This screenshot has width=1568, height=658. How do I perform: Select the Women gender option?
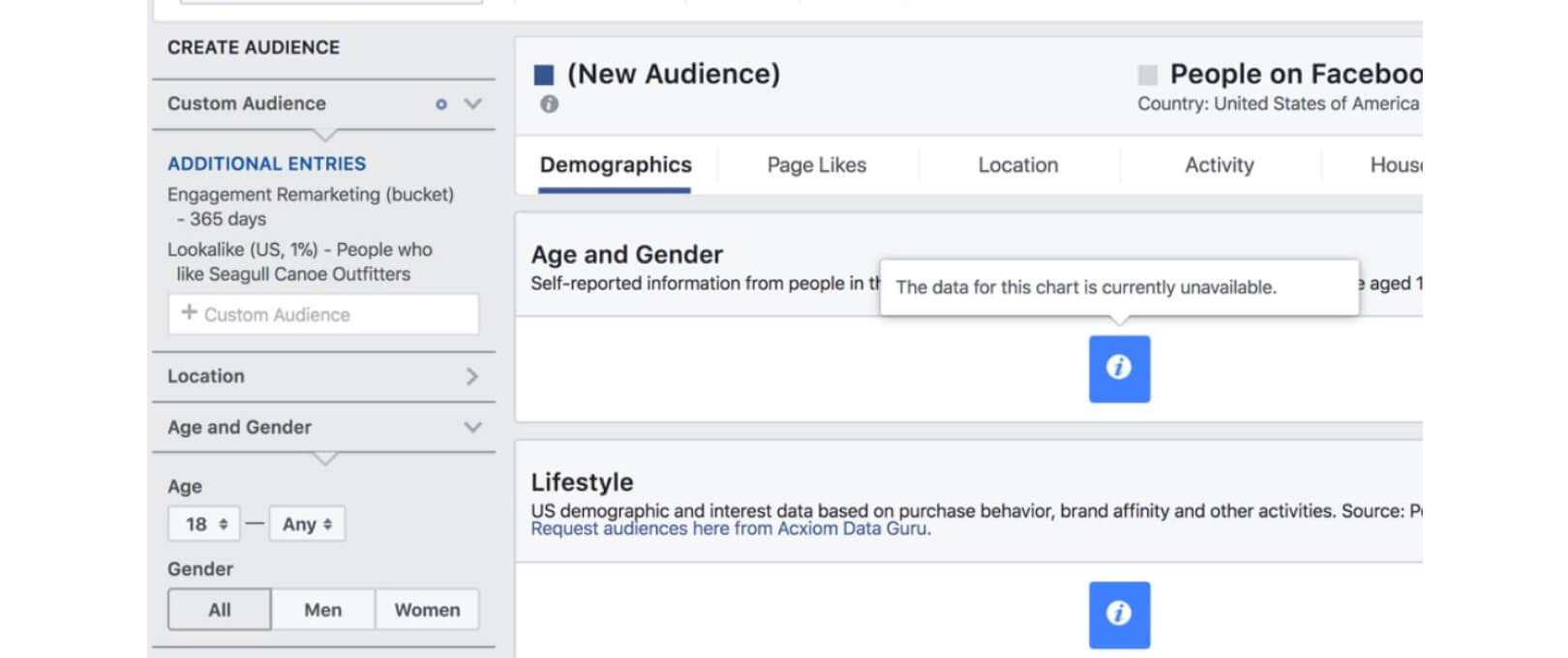(x=427, y=610)
